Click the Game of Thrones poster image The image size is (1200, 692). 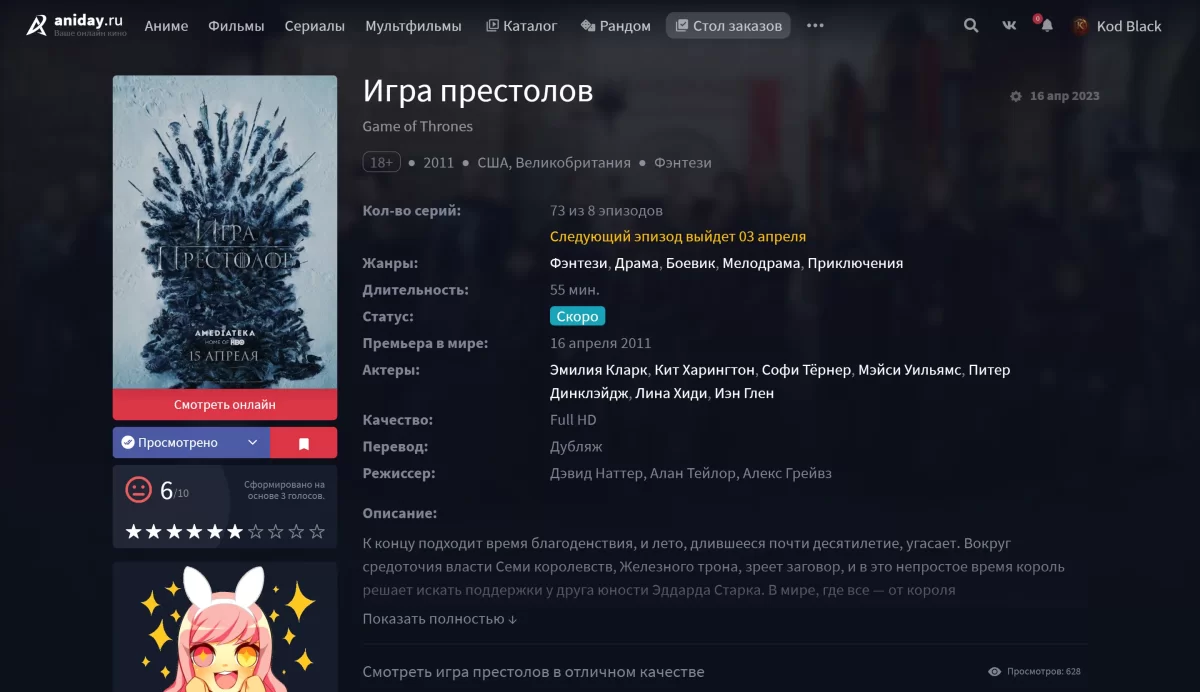[225, 232]
